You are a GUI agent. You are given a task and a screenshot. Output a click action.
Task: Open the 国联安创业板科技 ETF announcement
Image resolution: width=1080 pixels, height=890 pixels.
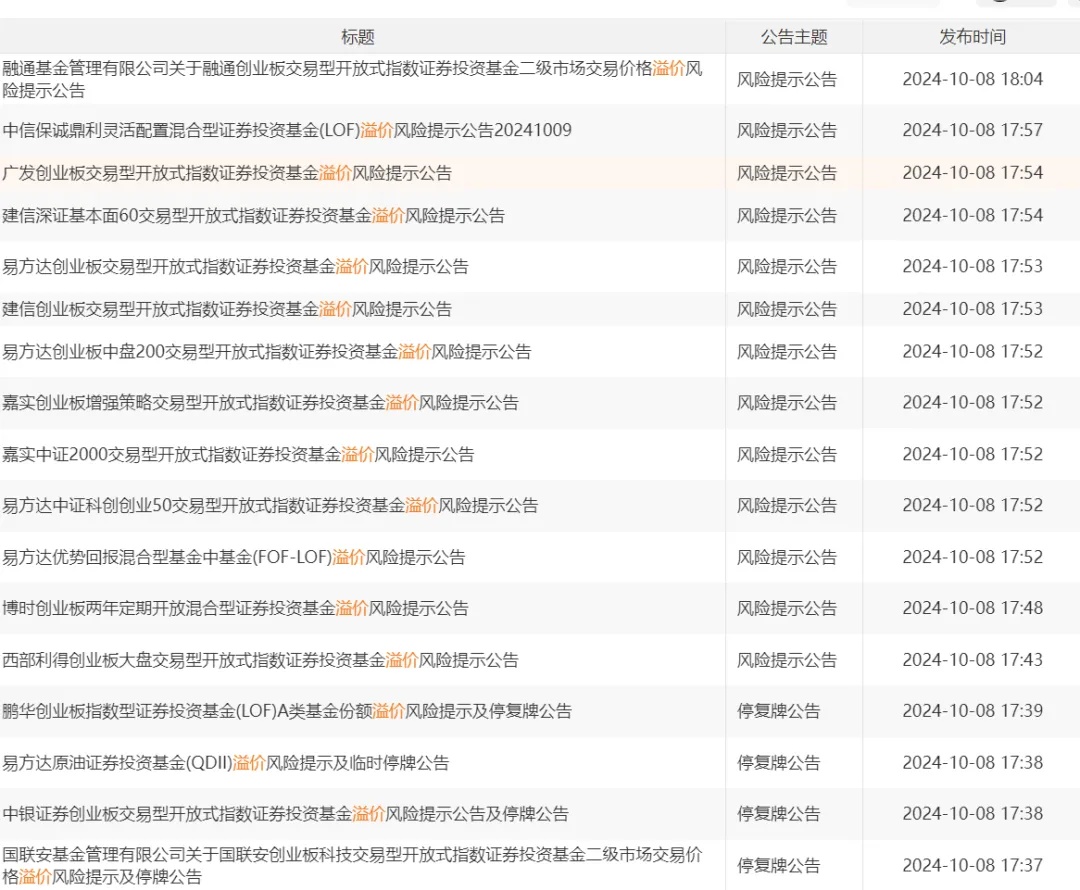pyautogui.click(x=352, y=855)
